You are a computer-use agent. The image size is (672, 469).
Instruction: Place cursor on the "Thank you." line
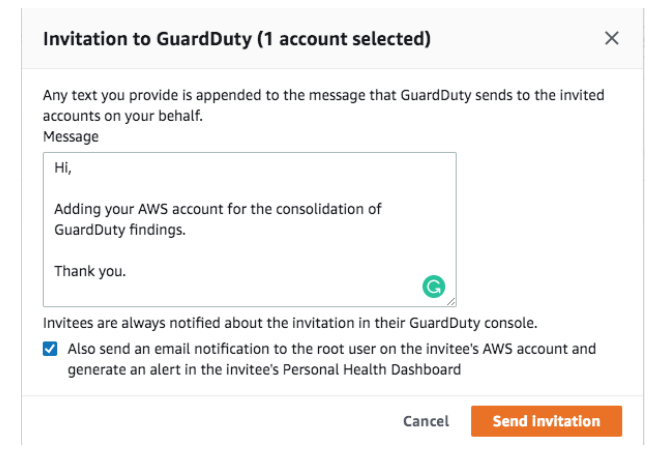click(90, 270)
